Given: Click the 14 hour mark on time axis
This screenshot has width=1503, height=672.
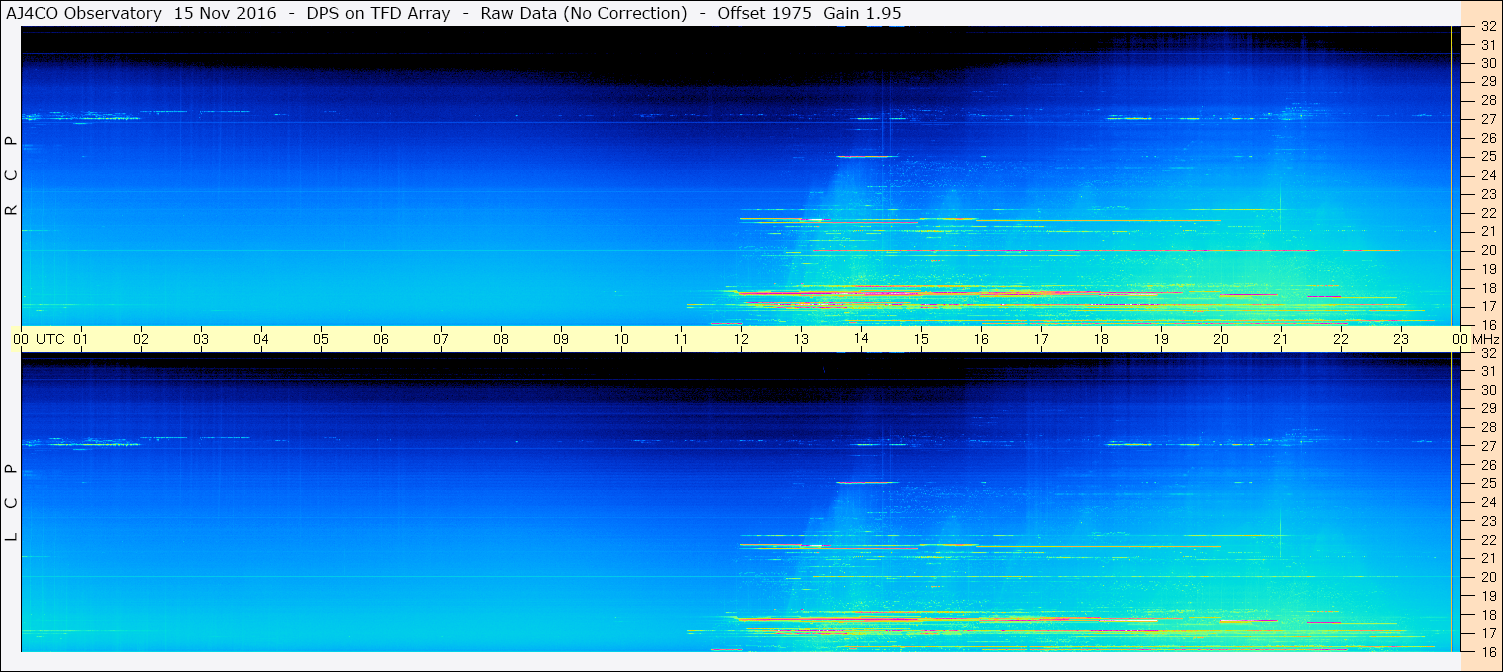Looking at the screenshot, I should pos(861,339).
